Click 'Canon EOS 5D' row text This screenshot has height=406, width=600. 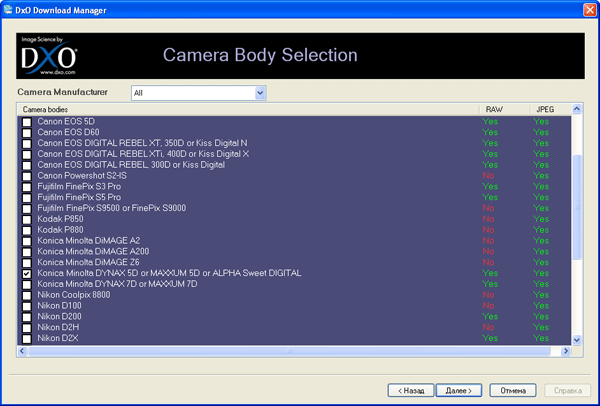pos(66,122)
